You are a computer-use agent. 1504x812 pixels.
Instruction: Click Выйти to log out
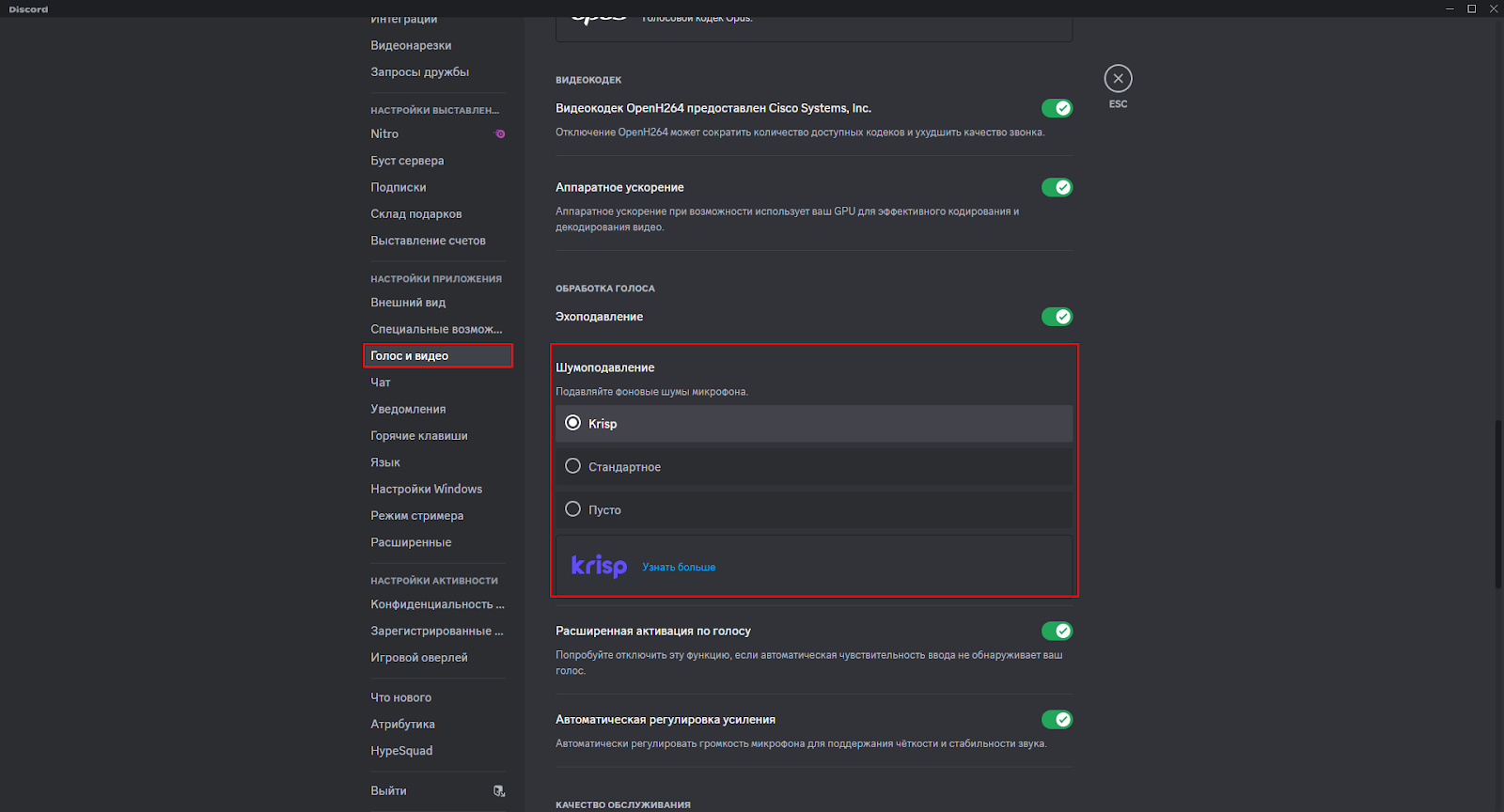[388, 791]
